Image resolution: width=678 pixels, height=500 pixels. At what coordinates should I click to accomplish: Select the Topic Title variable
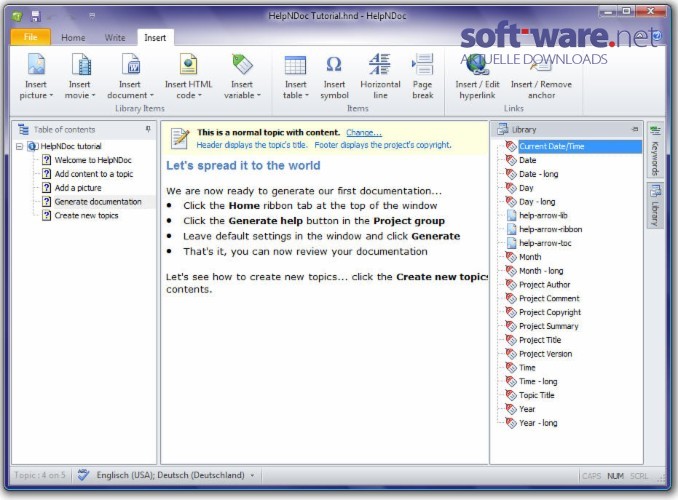pos(537,395)
